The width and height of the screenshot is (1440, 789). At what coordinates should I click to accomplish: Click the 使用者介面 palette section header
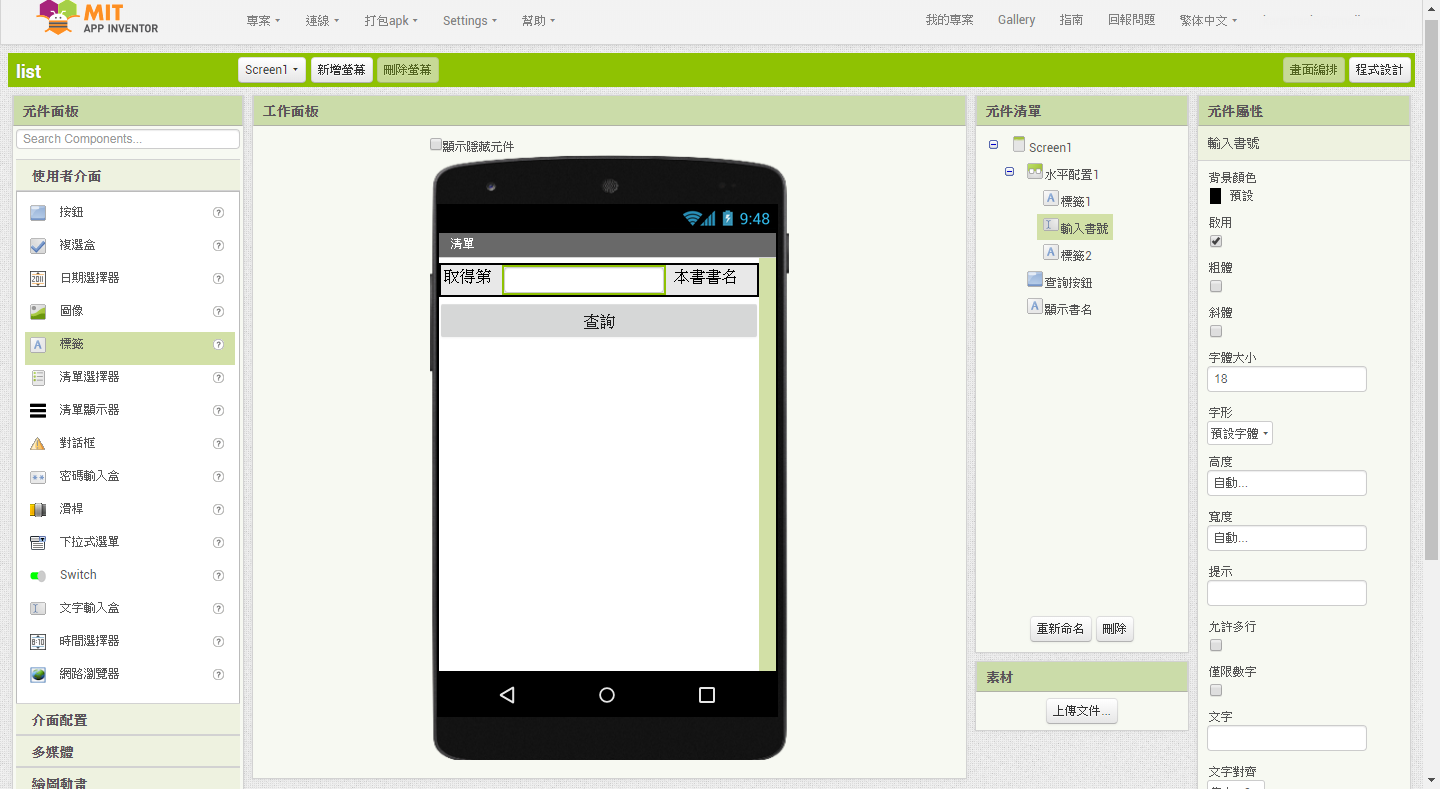point(128,176)
